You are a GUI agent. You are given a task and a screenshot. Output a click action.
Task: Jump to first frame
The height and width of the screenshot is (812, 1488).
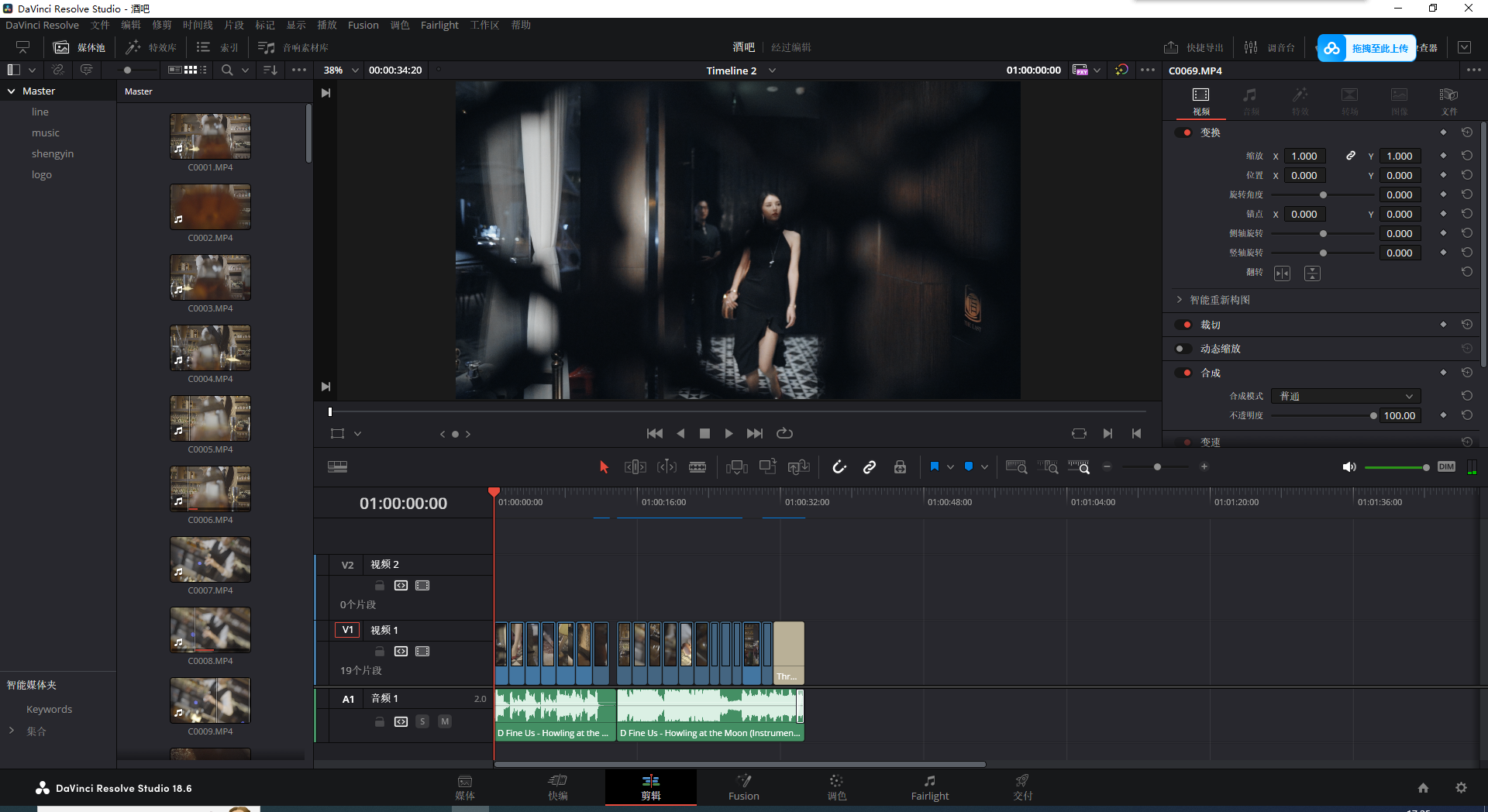tap(655, 433)
